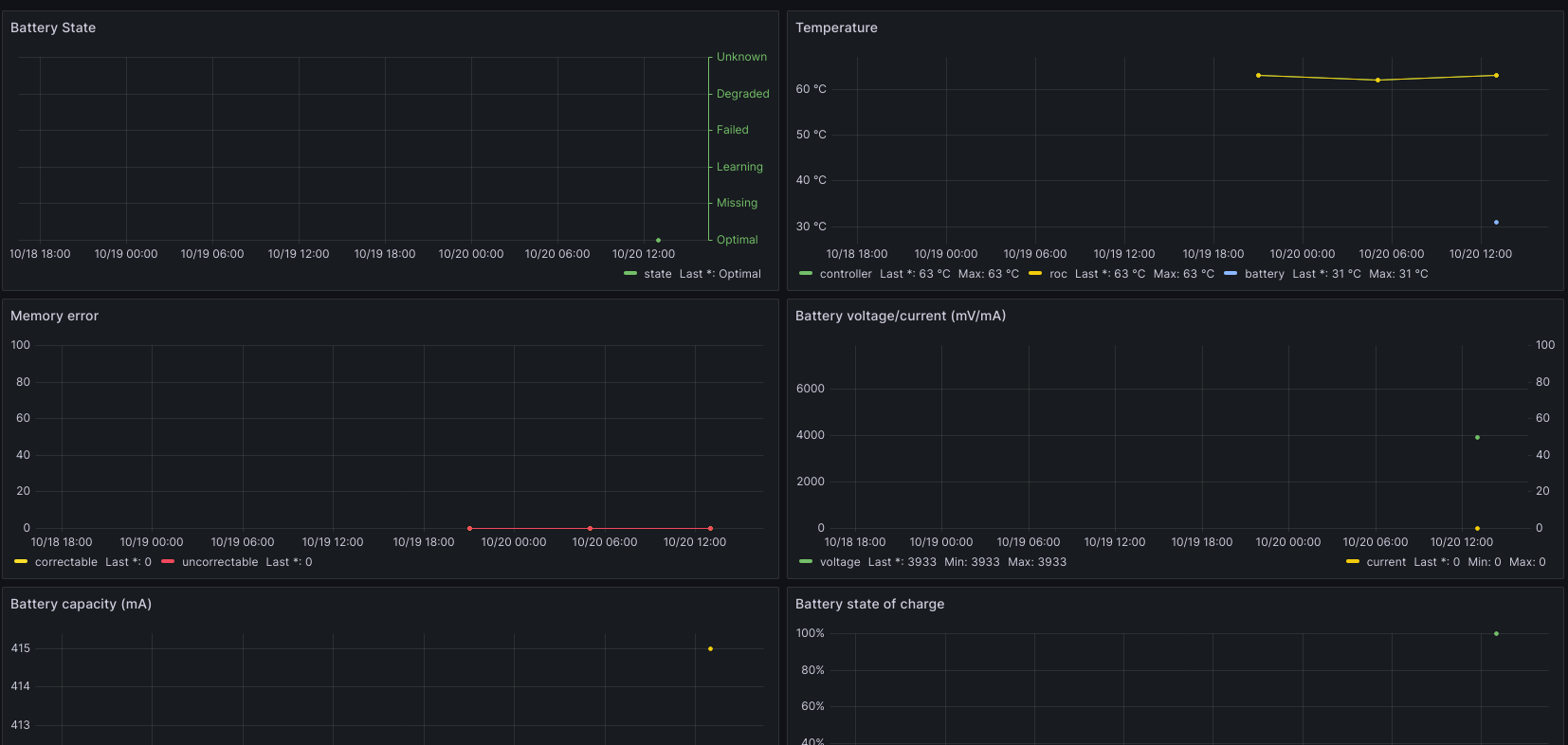Click the green color swatch beside state
This screenshot has width=1568, height=745.
tap(630, 274)
